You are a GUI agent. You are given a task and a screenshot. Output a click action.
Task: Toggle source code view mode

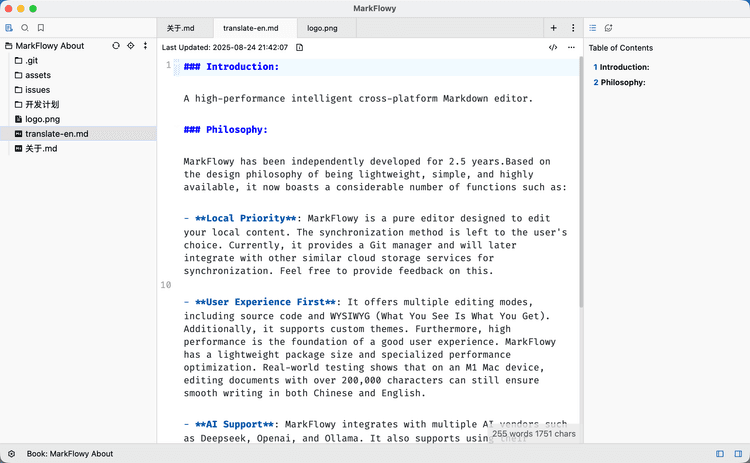(x=553, y=47)
